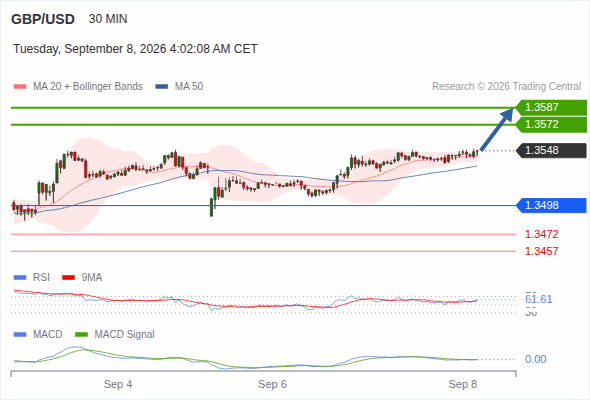Viewport: 590px width, 400px height.
Task: Click the RSI legend color marker
Action: pyautogui.click(x=20, y=278)
